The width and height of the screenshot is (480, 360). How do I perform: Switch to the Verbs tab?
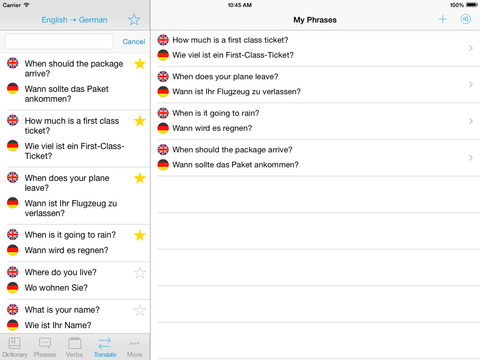pyautogui.click(x=74, y=347)
